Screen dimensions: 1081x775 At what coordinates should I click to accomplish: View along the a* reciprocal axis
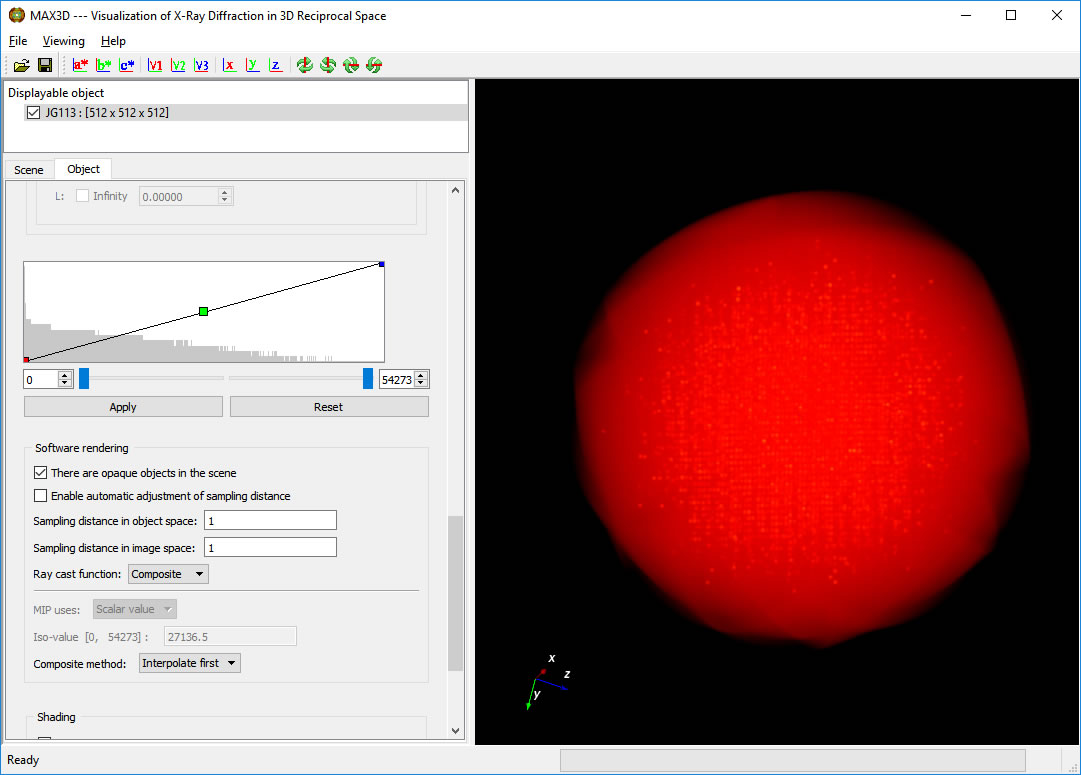tap(81, 65)
